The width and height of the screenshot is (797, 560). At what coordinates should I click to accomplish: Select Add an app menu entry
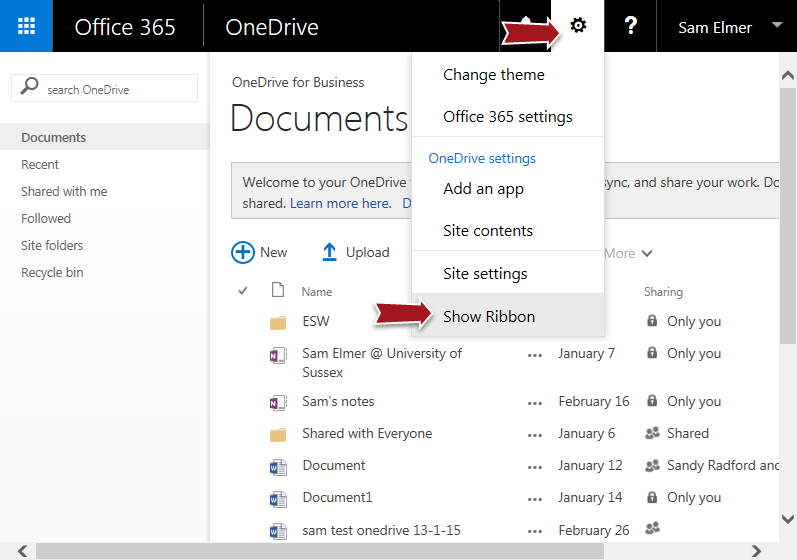[x=483, y=189]
